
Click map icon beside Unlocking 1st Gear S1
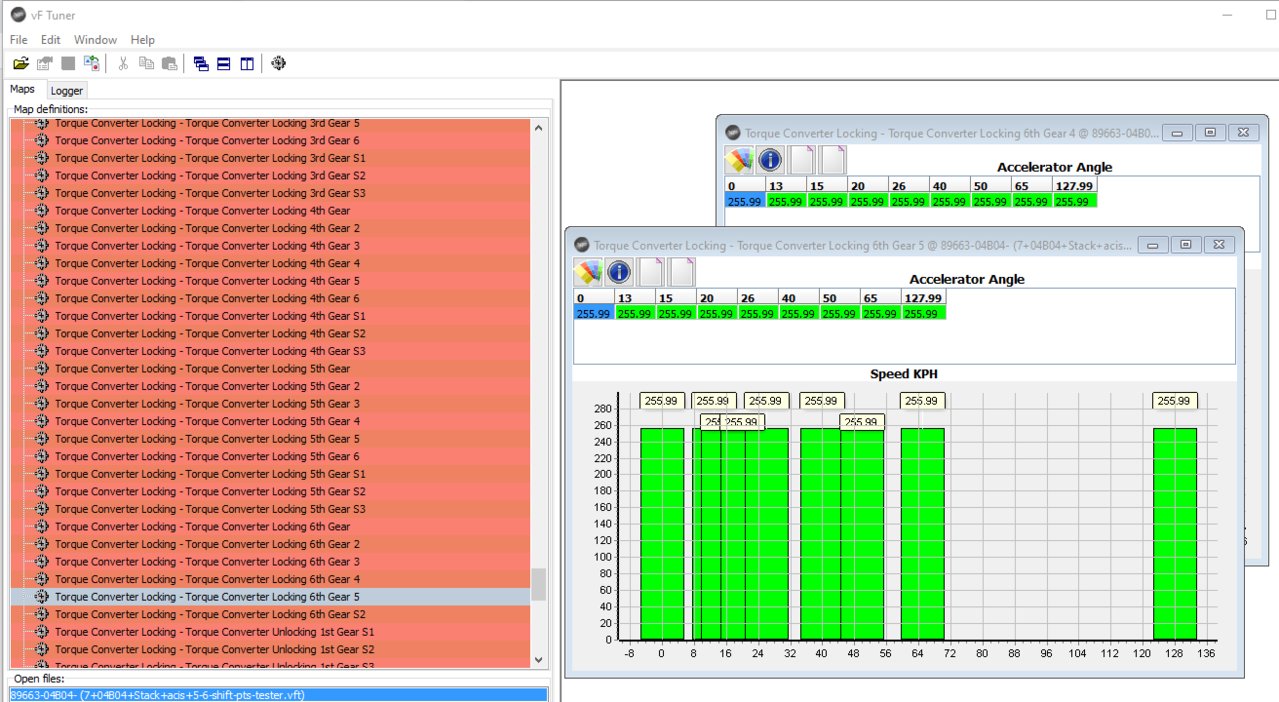point(42,632)
